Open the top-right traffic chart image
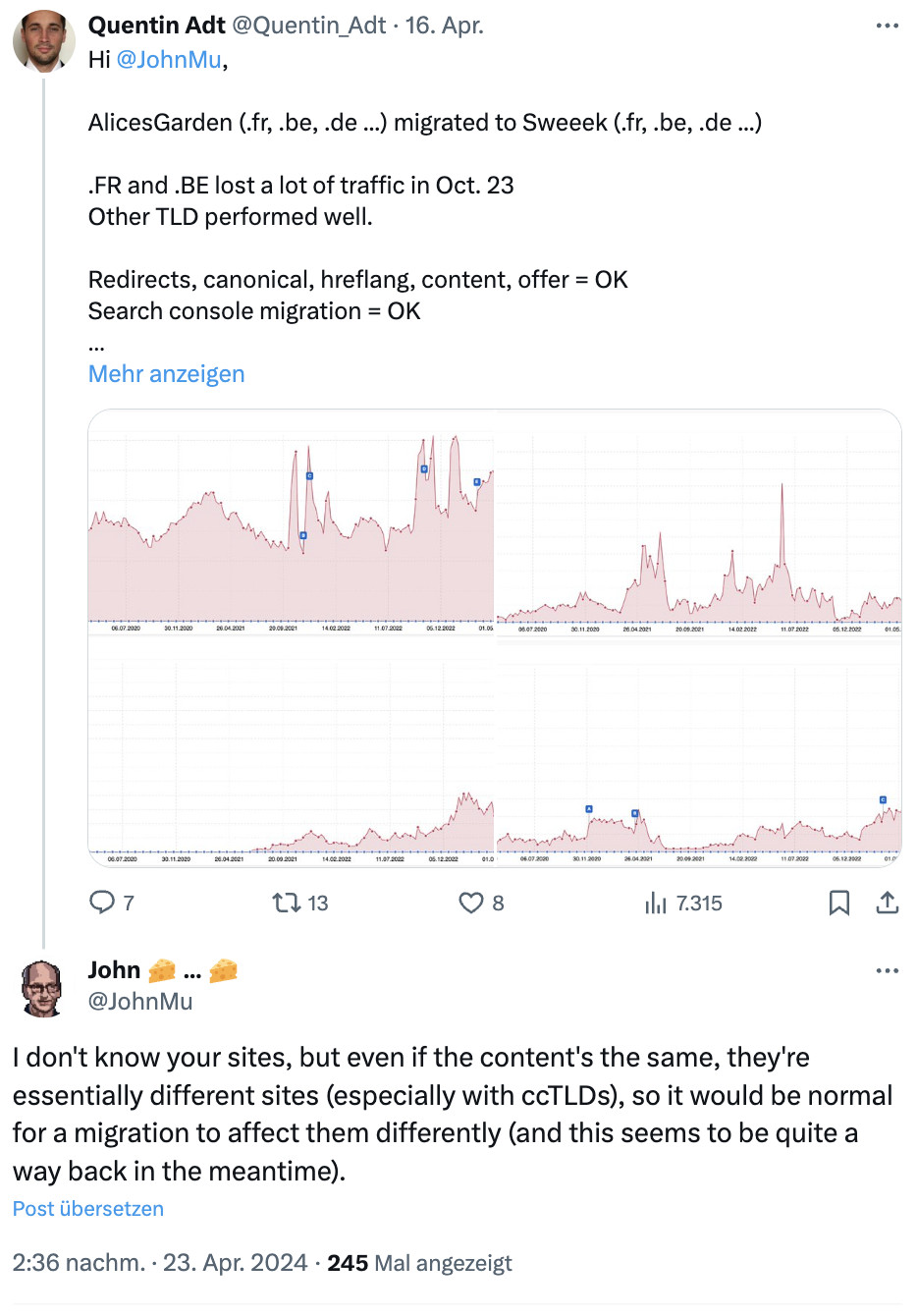This screenshot has height=1316, width=917. [x=699, y=522]
